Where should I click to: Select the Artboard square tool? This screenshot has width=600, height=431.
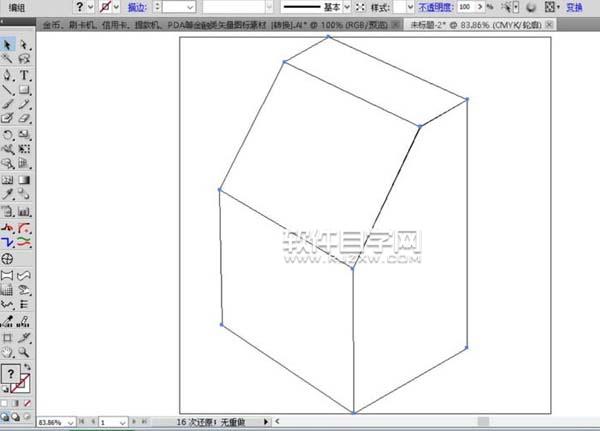click(x=7, y=338)
